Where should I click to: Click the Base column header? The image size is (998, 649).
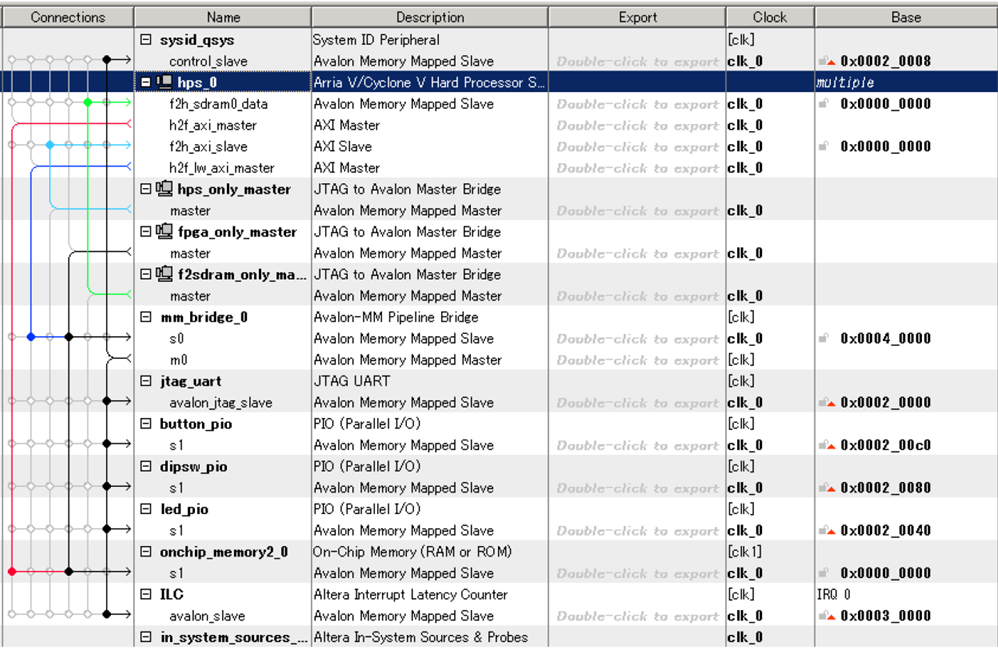point(905,16)
